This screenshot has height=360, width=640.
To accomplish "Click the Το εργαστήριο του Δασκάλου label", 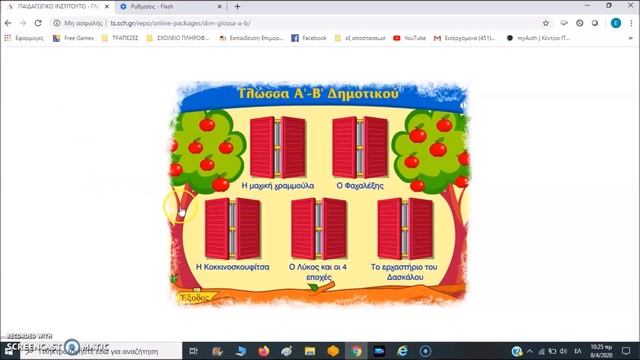I will (404, 272).
